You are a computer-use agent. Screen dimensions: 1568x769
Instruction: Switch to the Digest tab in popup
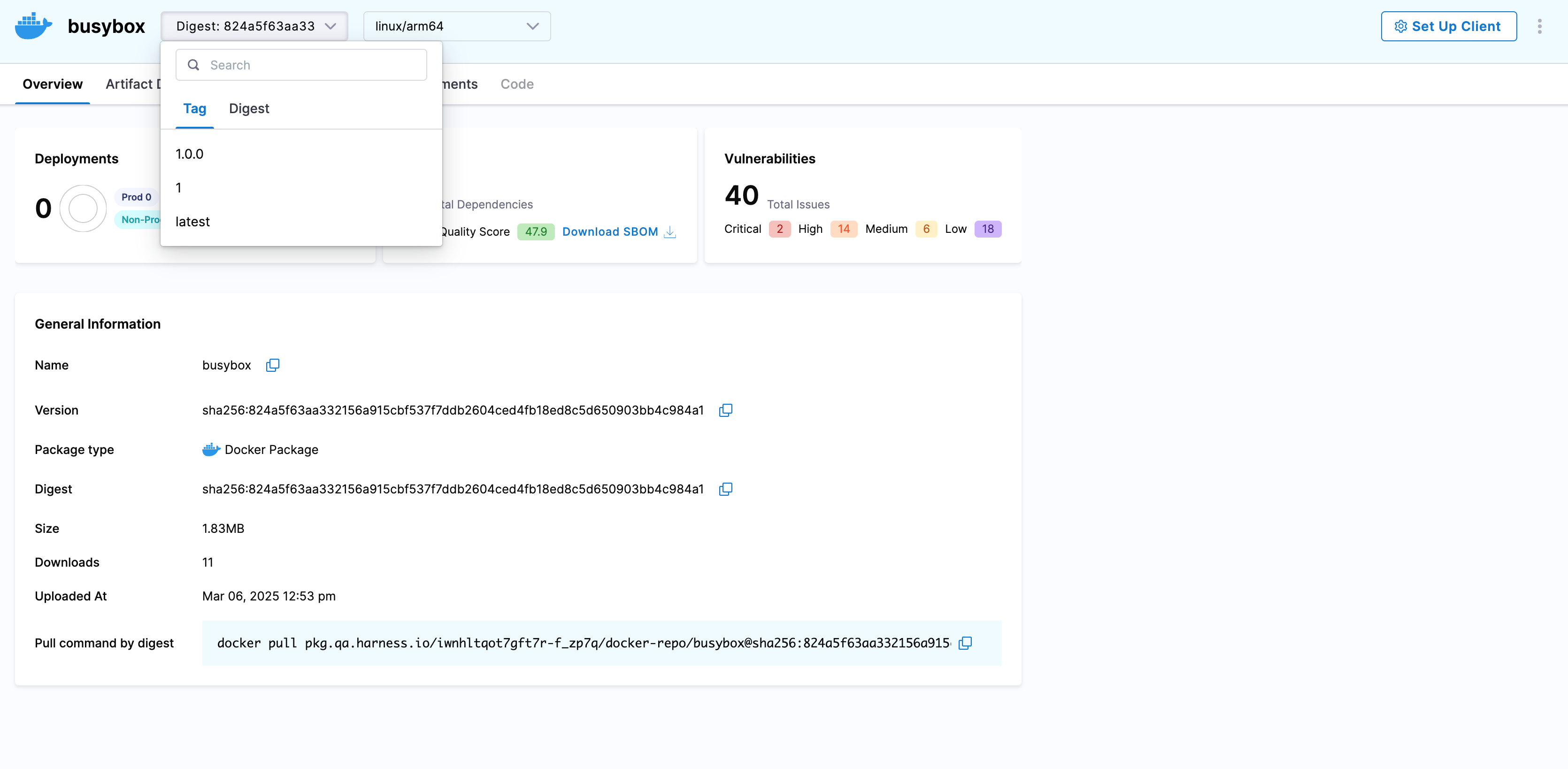(248, 108)
